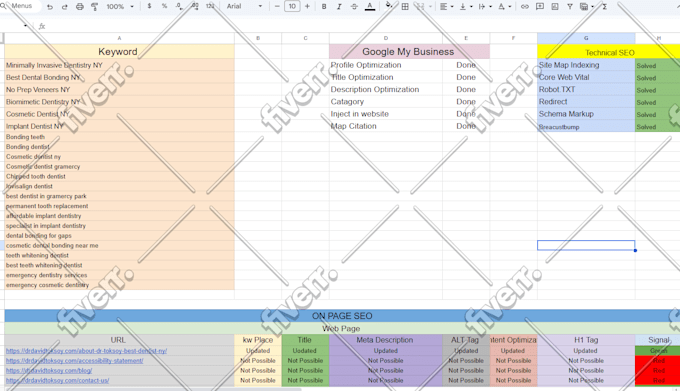Select column G header
The width and height of the screenshot is (680, 391).
tap(586, 38)
